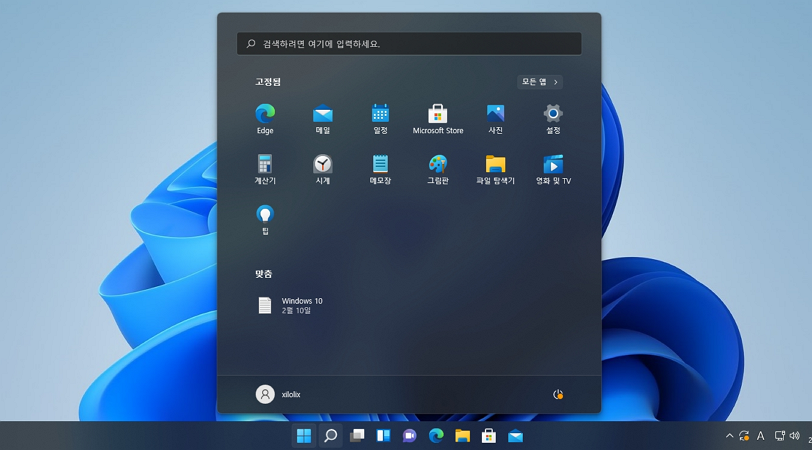The height and width of the screenshot is (450, 812).
Task: Open Task View on the taskbar
Action: [x=357, y=436]
